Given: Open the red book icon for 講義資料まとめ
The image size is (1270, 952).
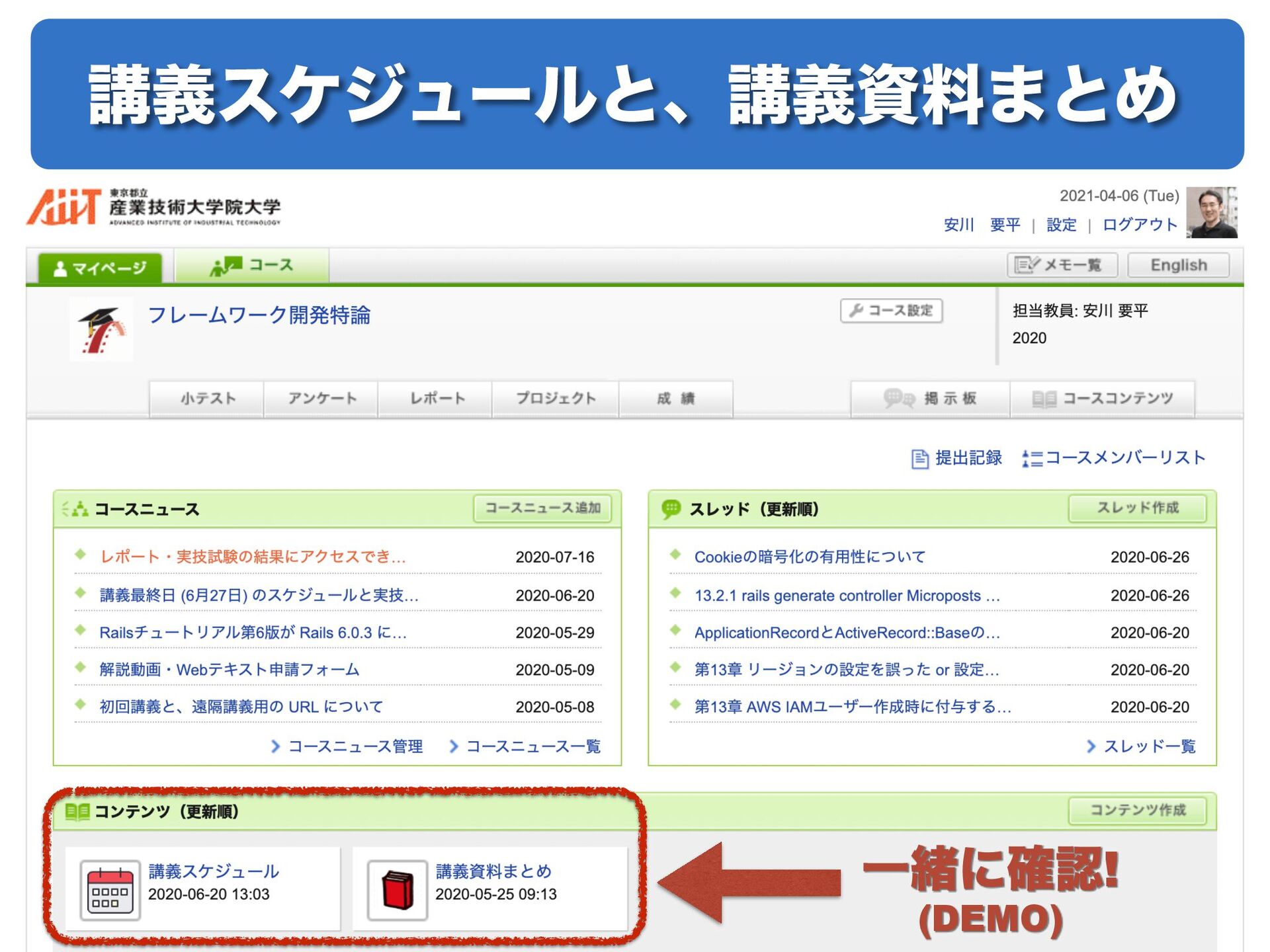Looking at the screenshot, I should [x=398, y=890].
